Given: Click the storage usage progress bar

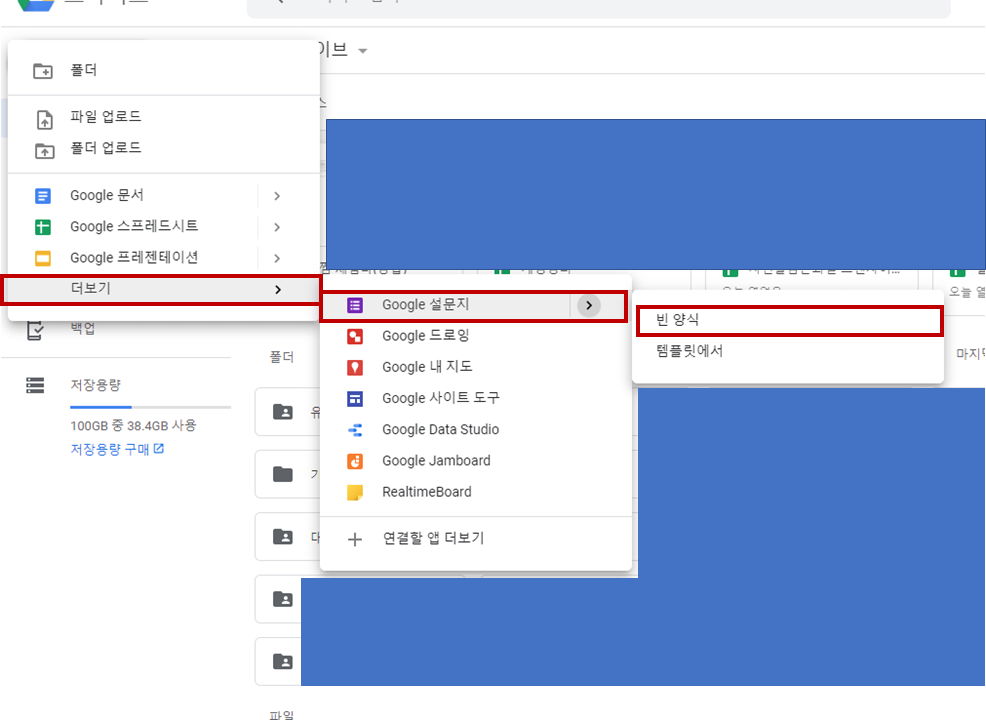Looking at the screenshot, I should (x=150, y=407).
